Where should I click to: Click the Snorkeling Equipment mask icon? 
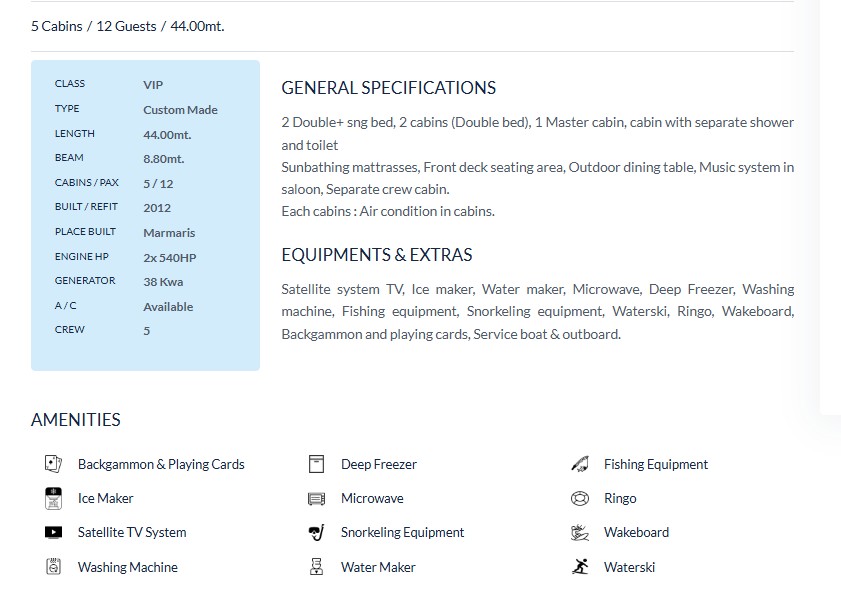click(317, 533)
